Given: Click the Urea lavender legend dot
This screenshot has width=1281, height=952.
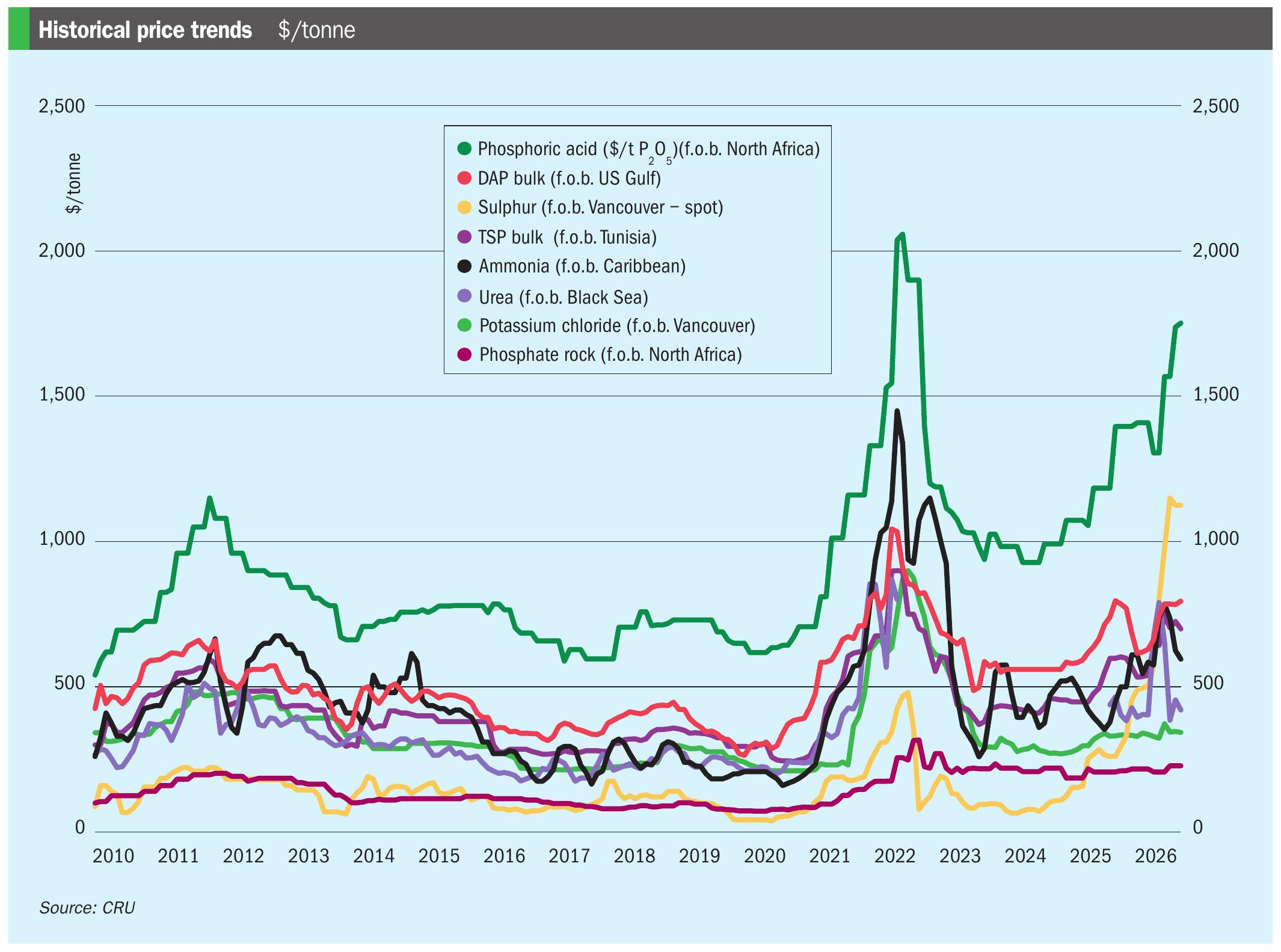Looking at the screenshot, I should coord(464,296).
